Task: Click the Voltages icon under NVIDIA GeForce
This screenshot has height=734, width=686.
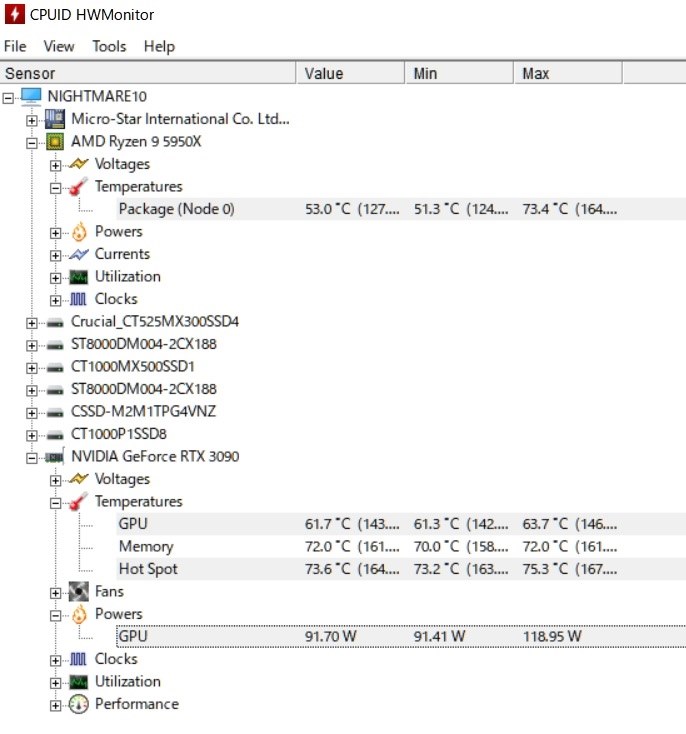Action: [79, 479]
